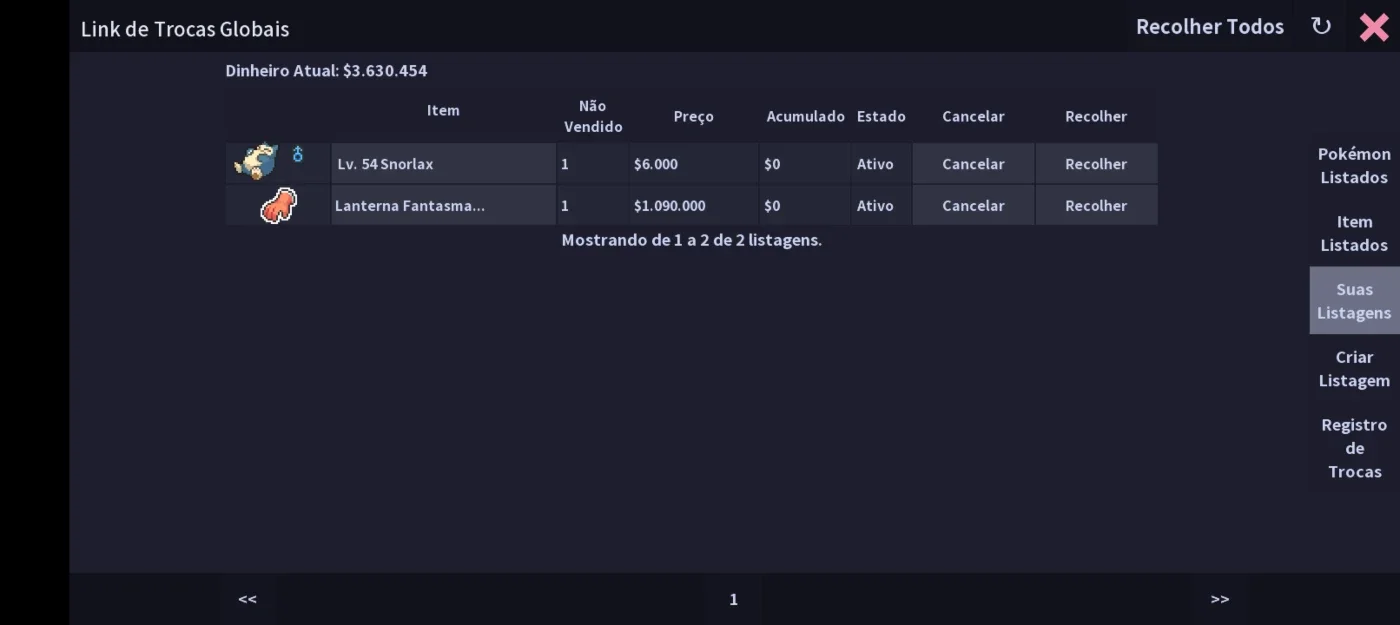Cancel the Snorlax listing
The height and width of the screenshot is (625, 1400).
tap(973, 164)
